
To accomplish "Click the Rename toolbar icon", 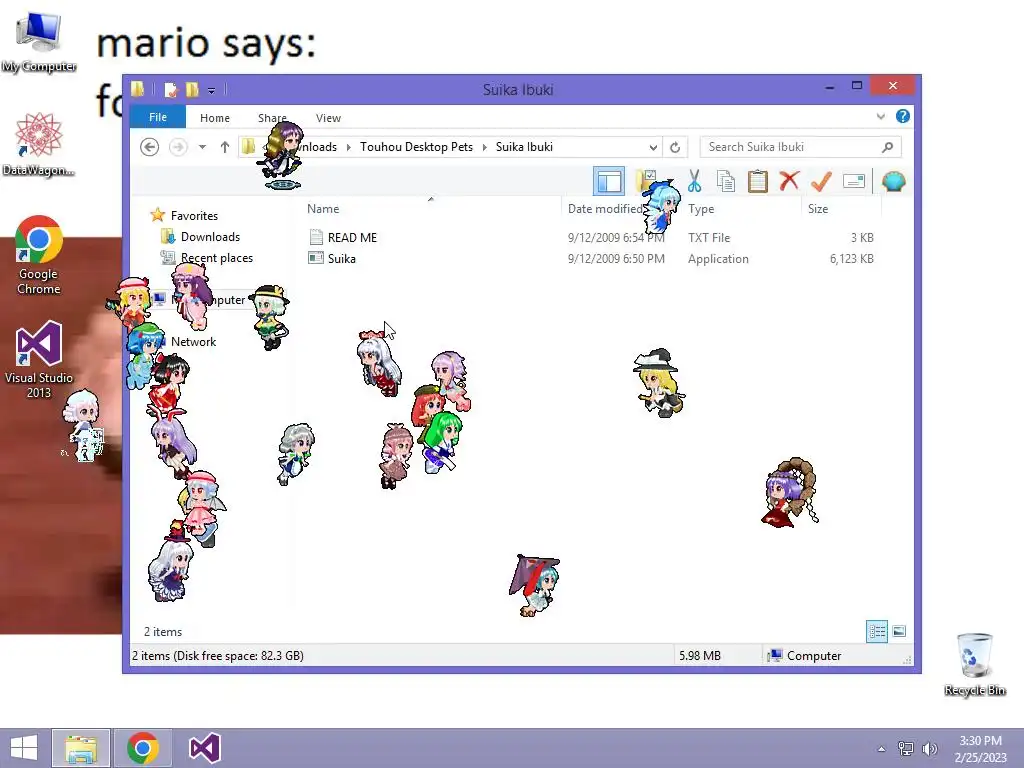I will coord(854,181).
